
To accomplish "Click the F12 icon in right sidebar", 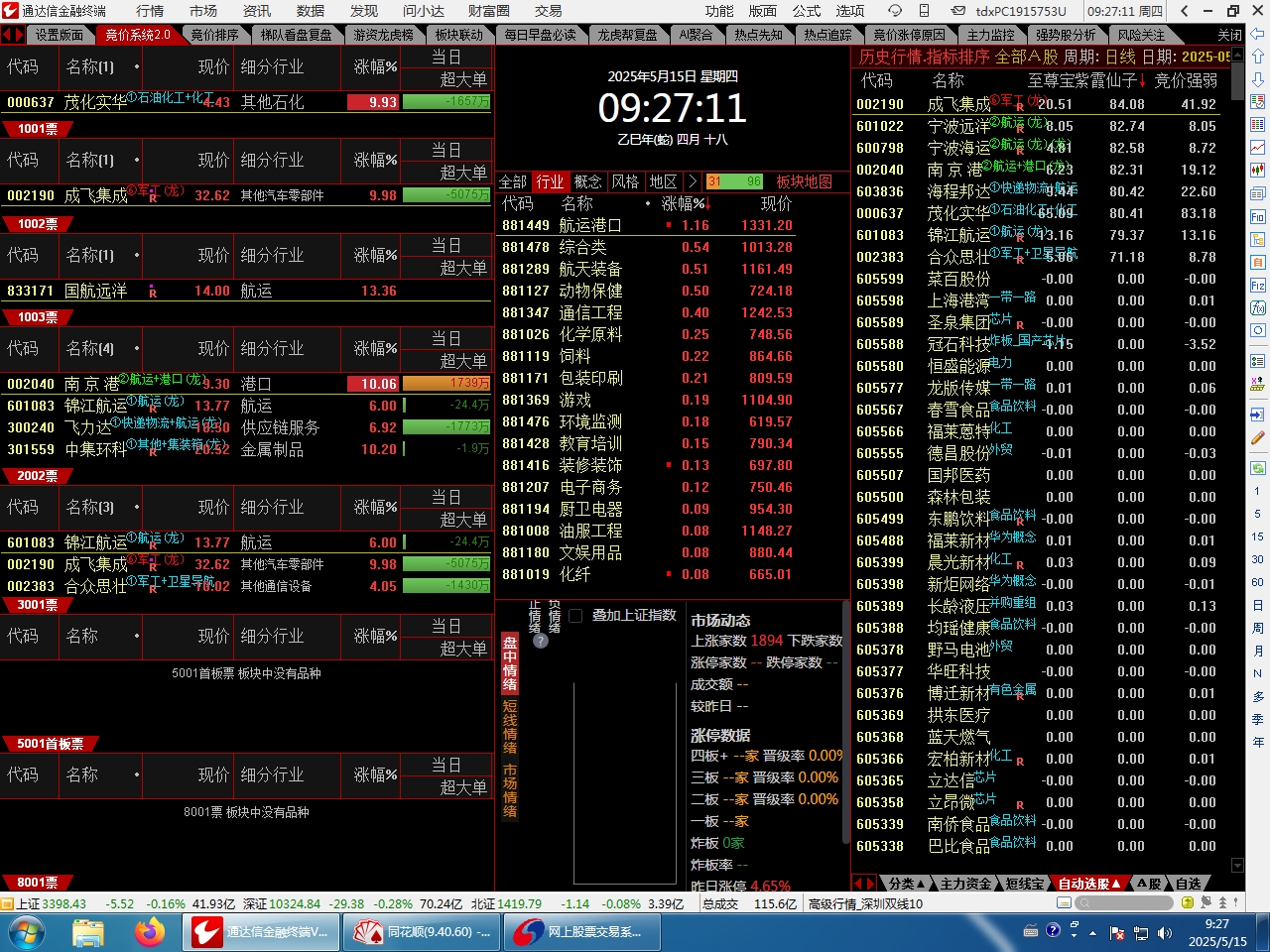I will (1258, 285).
